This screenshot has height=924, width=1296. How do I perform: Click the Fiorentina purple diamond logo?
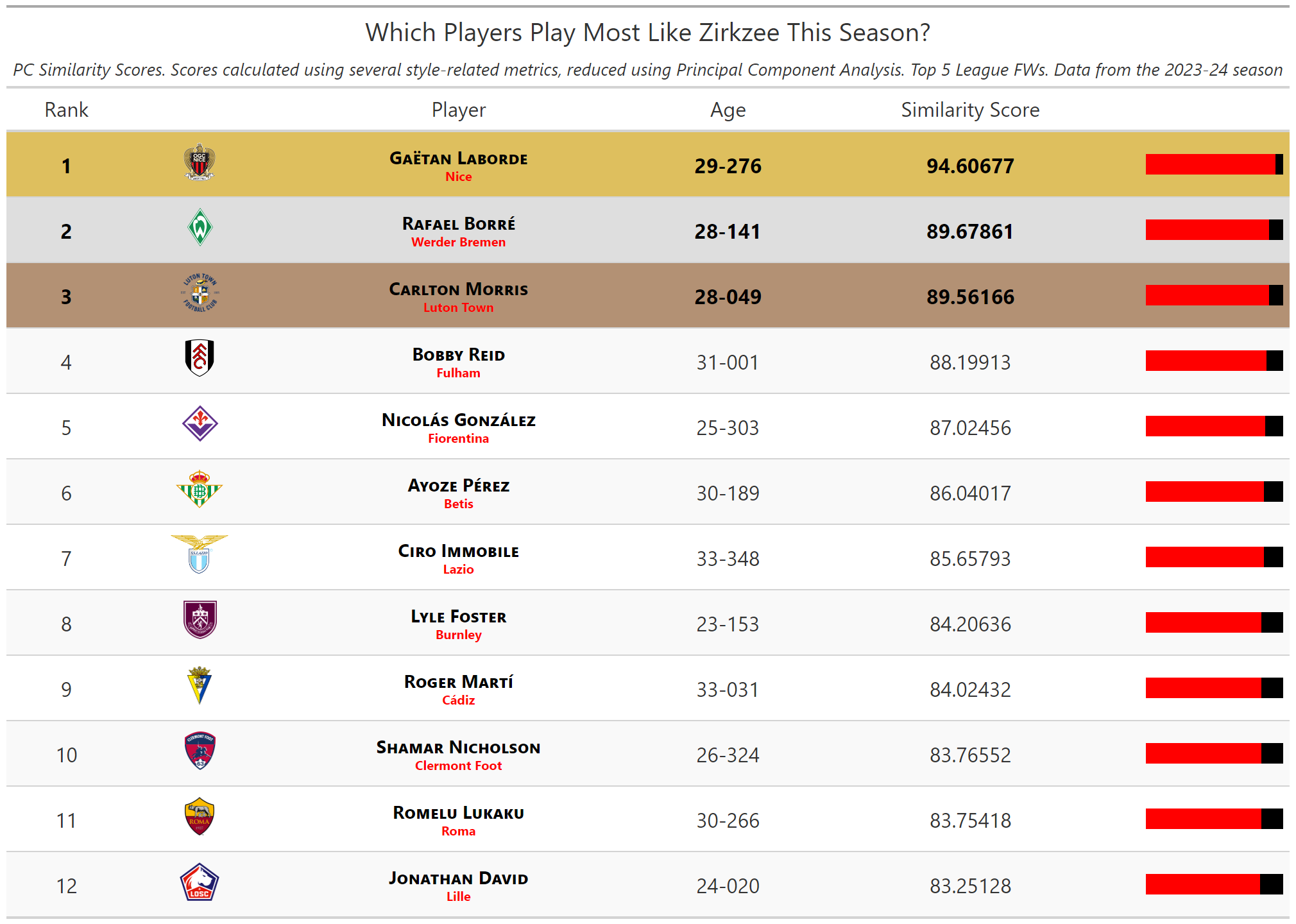[x=200, y=424]
